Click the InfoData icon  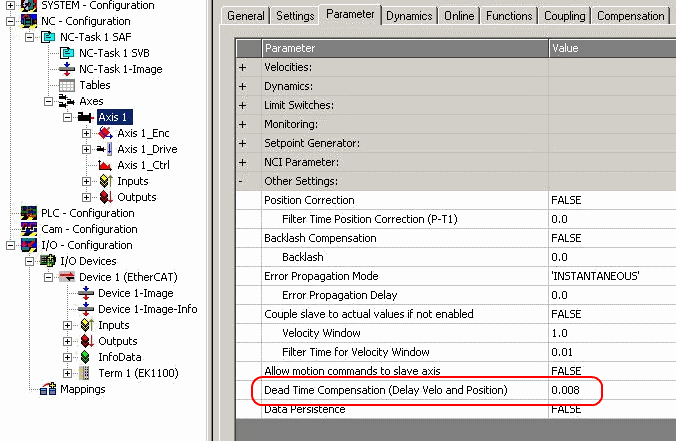(x=86, y=357)
